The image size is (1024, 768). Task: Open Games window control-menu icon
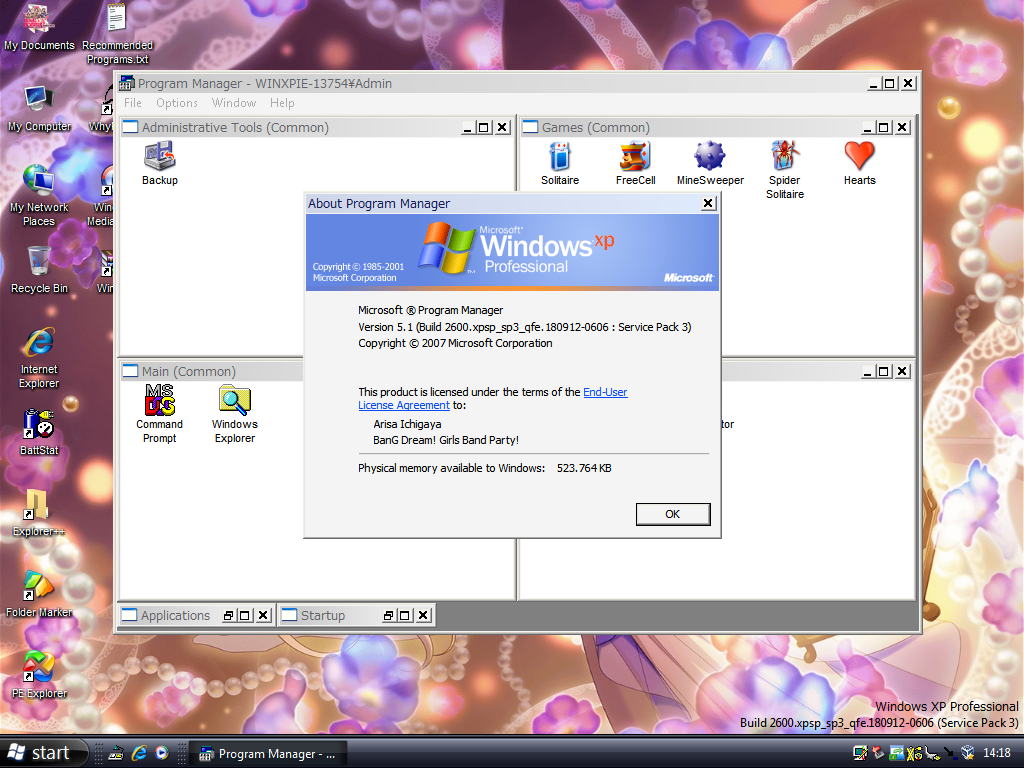click(x=530, y=127)
